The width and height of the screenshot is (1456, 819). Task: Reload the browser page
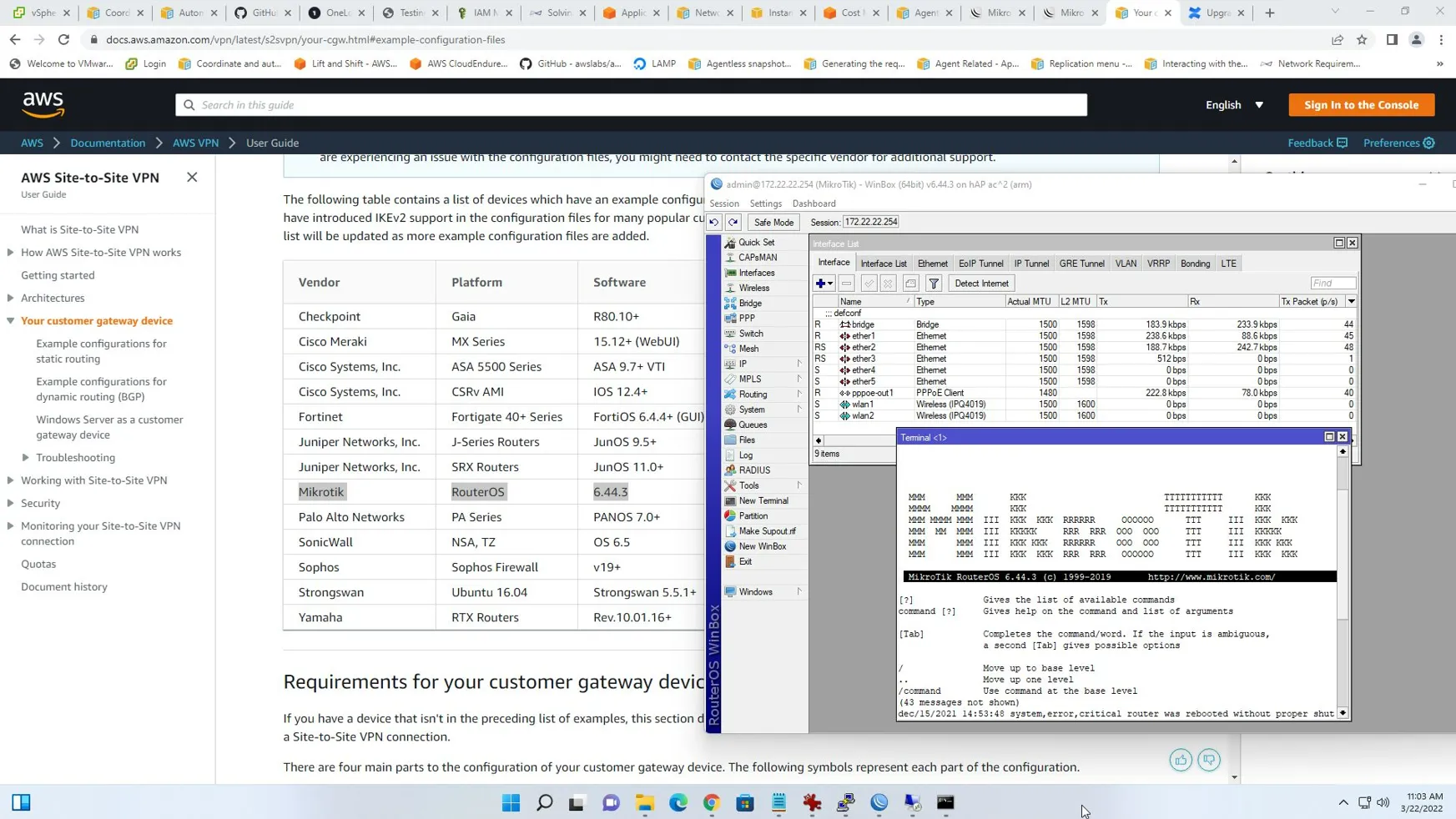[x=63, y=39]
